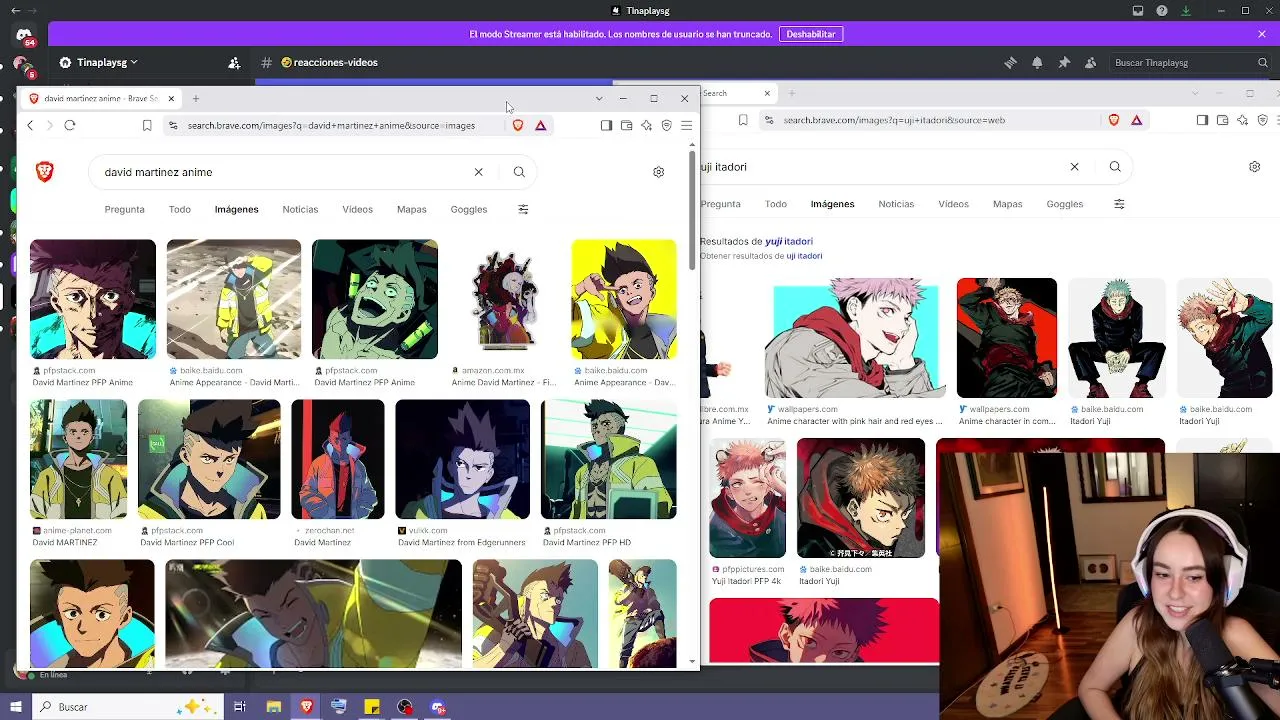1280x720 pixels.
Task: Reload the david martinez anime page
Action: (70, 125)
